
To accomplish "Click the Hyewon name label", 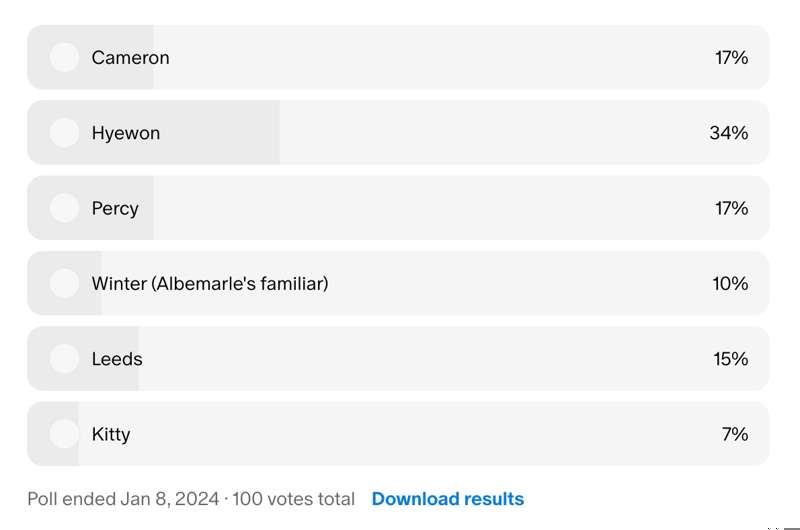I will (x=126, y=134).
